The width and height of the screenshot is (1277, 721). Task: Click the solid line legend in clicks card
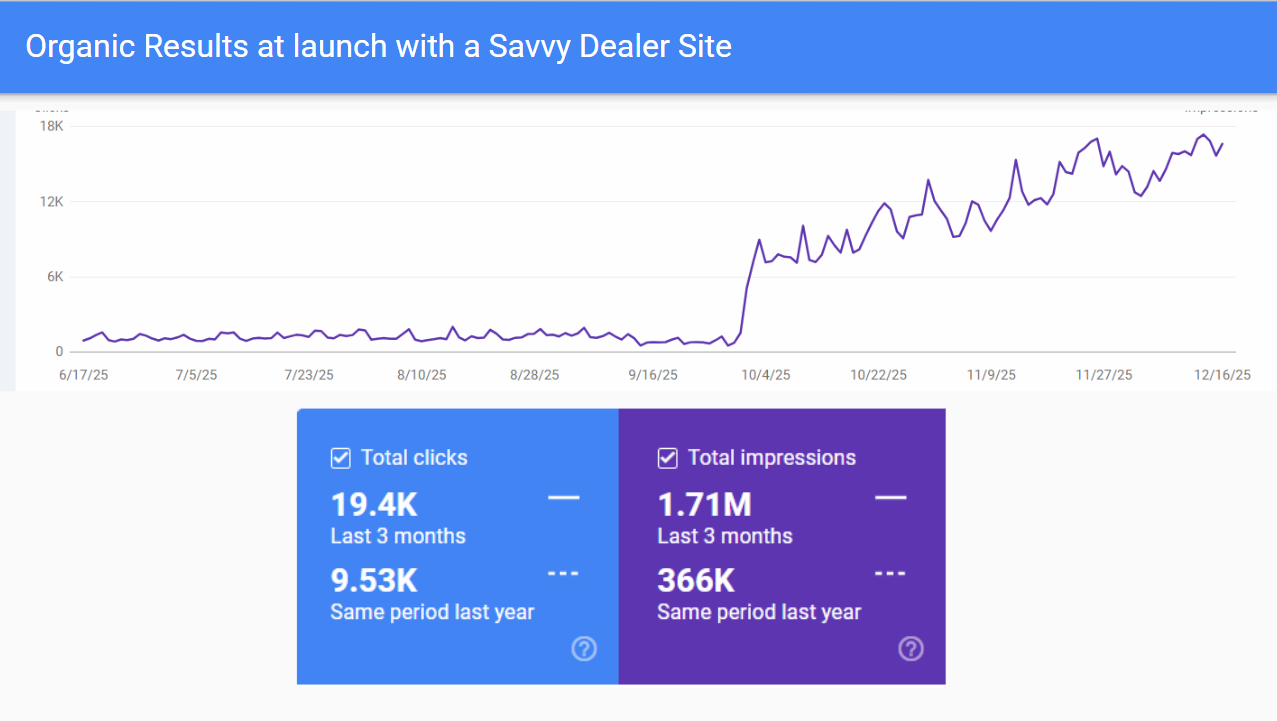tap(564, 497)
